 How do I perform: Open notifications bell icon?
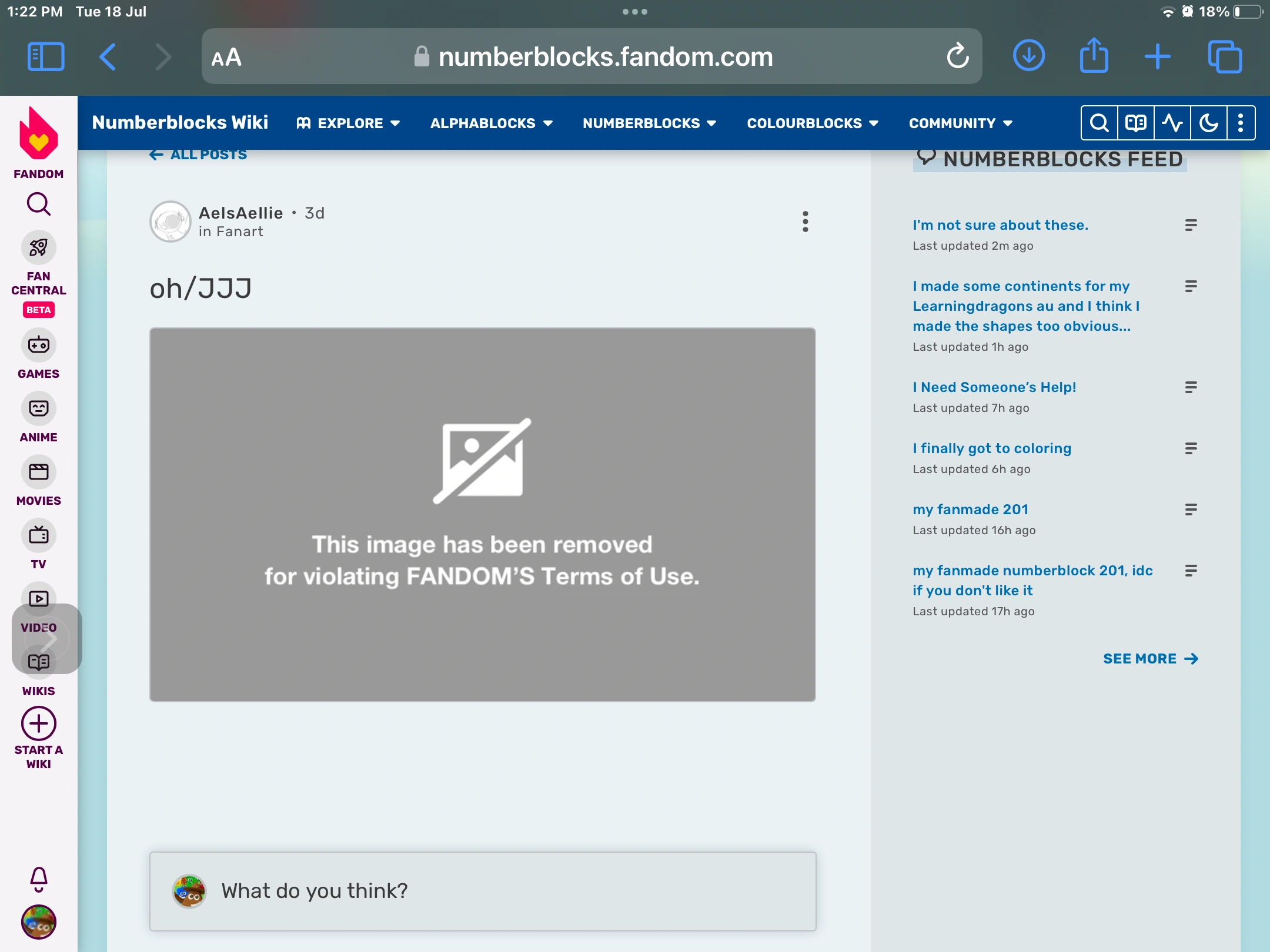pyautogui.click(x=38, y=879)
